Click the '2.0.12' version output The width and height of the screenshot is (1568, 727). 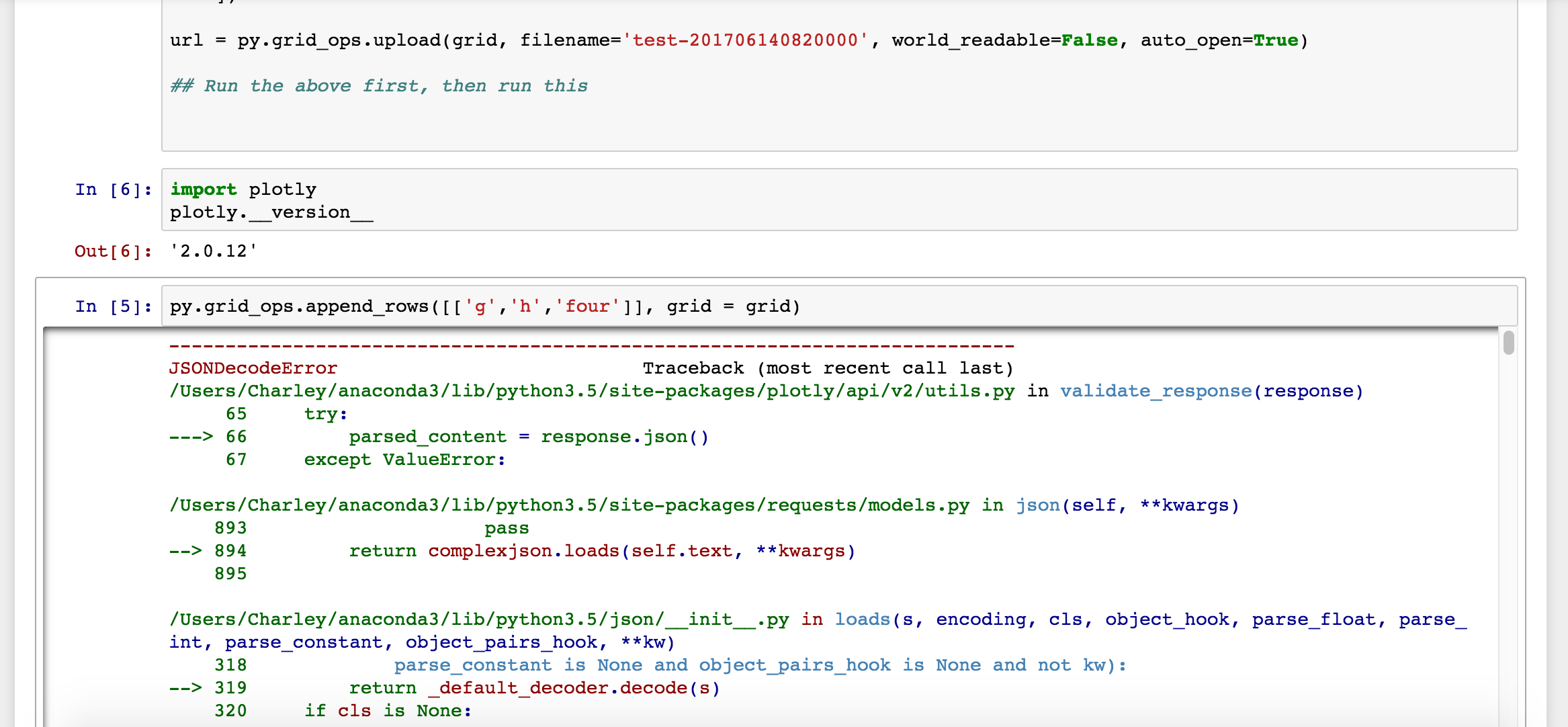tap(214, 251)
